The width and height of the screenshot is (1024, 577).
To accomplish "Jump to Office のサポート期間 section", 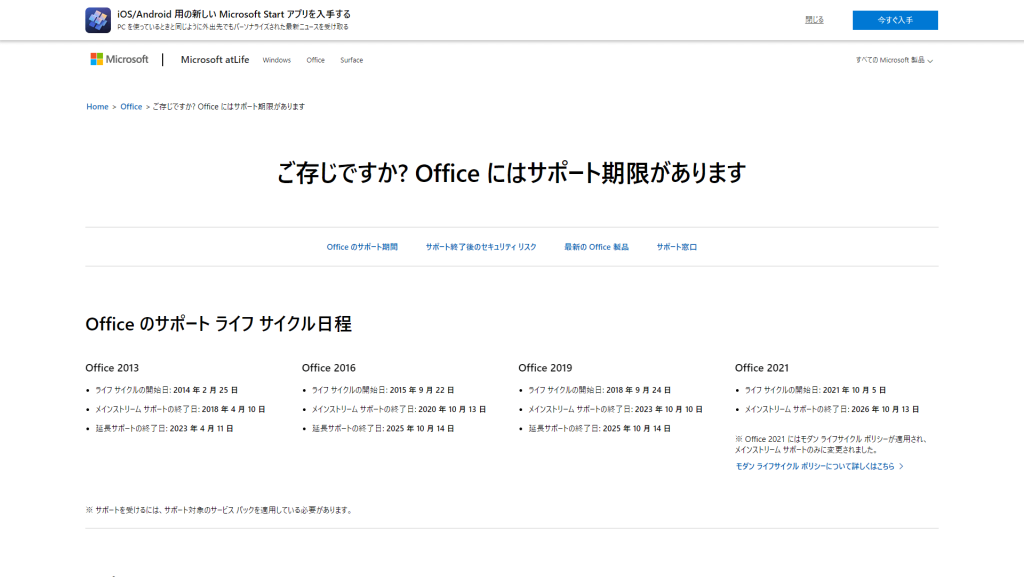I will point(362,247).
